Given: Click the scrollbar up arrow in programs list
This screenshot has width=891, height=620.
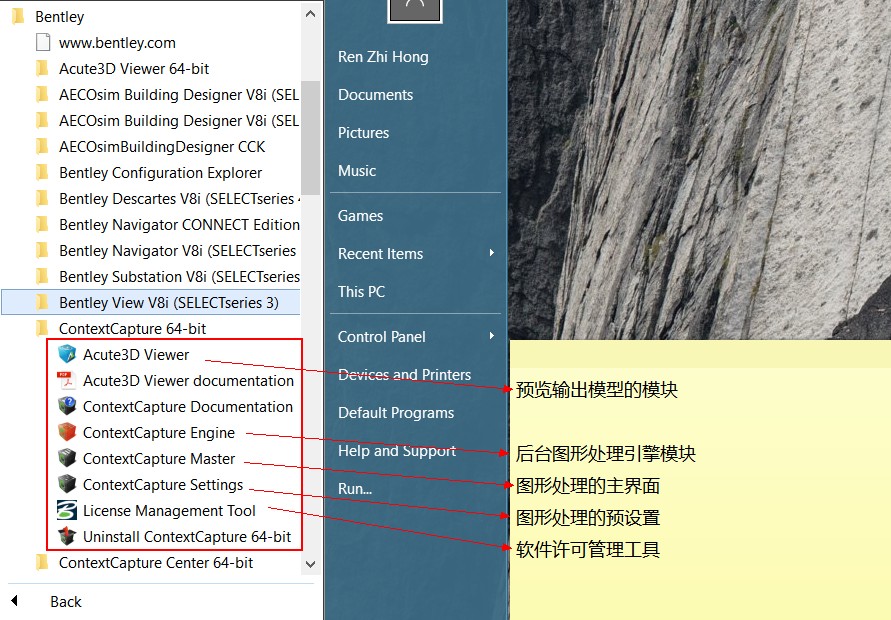Looking at the screenshot, I should [310, 14].
